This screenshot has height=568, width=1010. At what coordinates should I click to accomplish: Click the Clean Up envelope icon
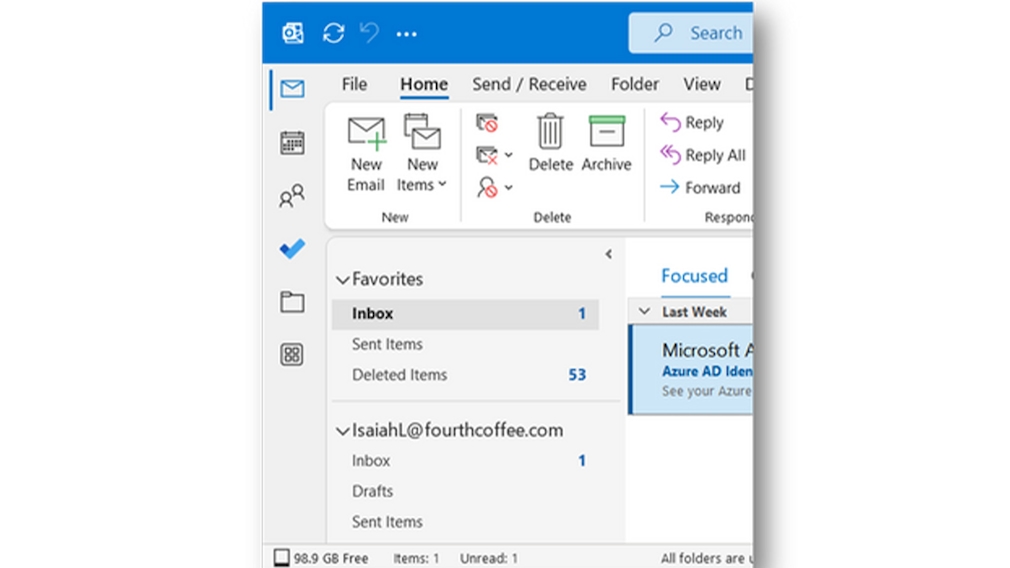click(x=487, y=155)
